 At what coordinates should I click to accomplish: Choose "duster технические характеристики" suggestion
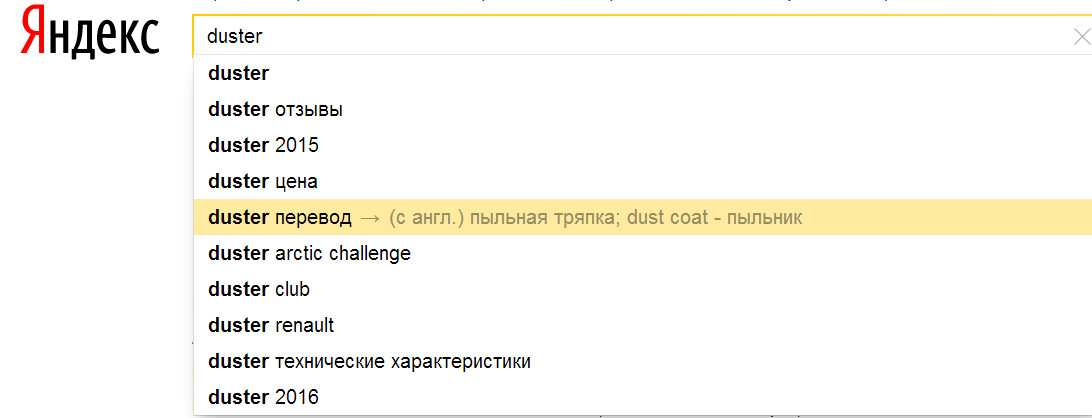(x=642, y=362)
